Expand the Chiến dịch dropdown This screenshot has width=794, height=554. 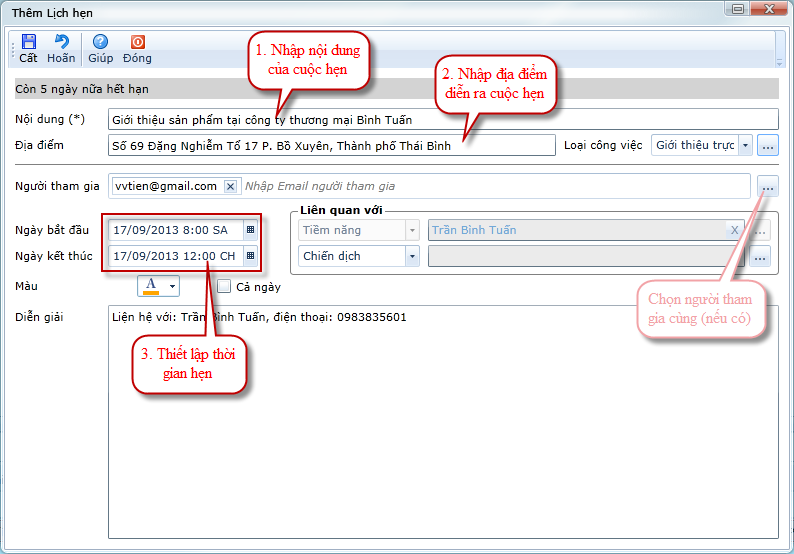412,256
